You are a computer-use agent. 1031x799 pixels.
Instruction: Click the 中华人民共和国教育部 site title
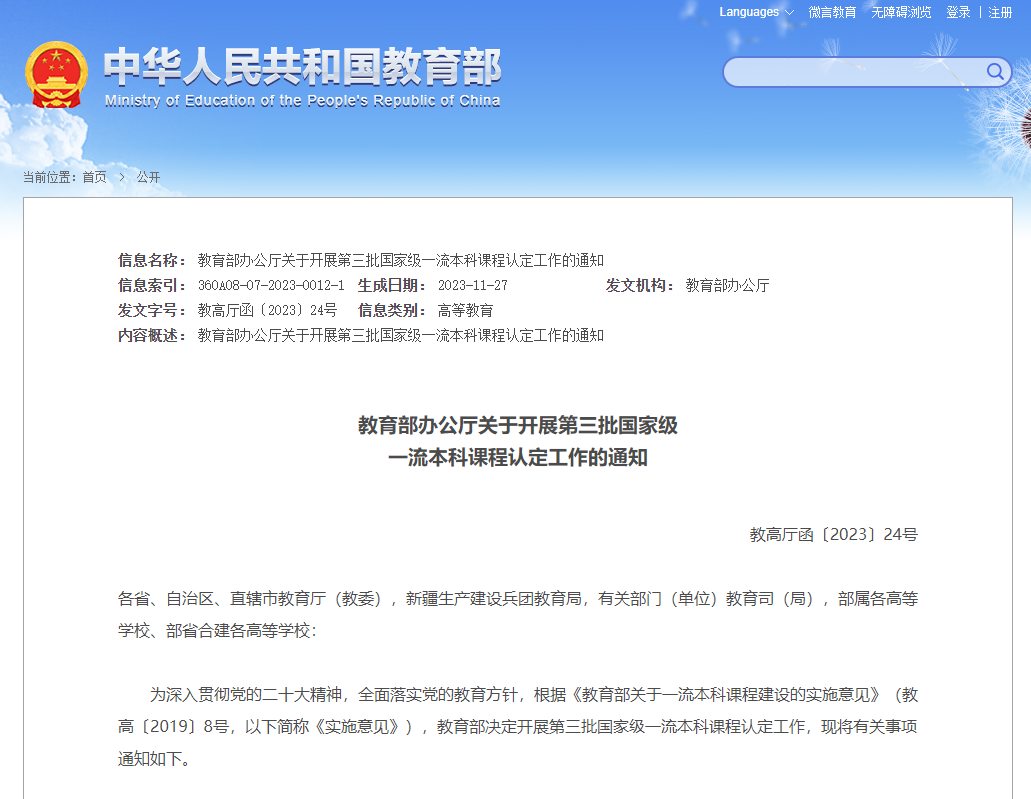click(302, 66)
